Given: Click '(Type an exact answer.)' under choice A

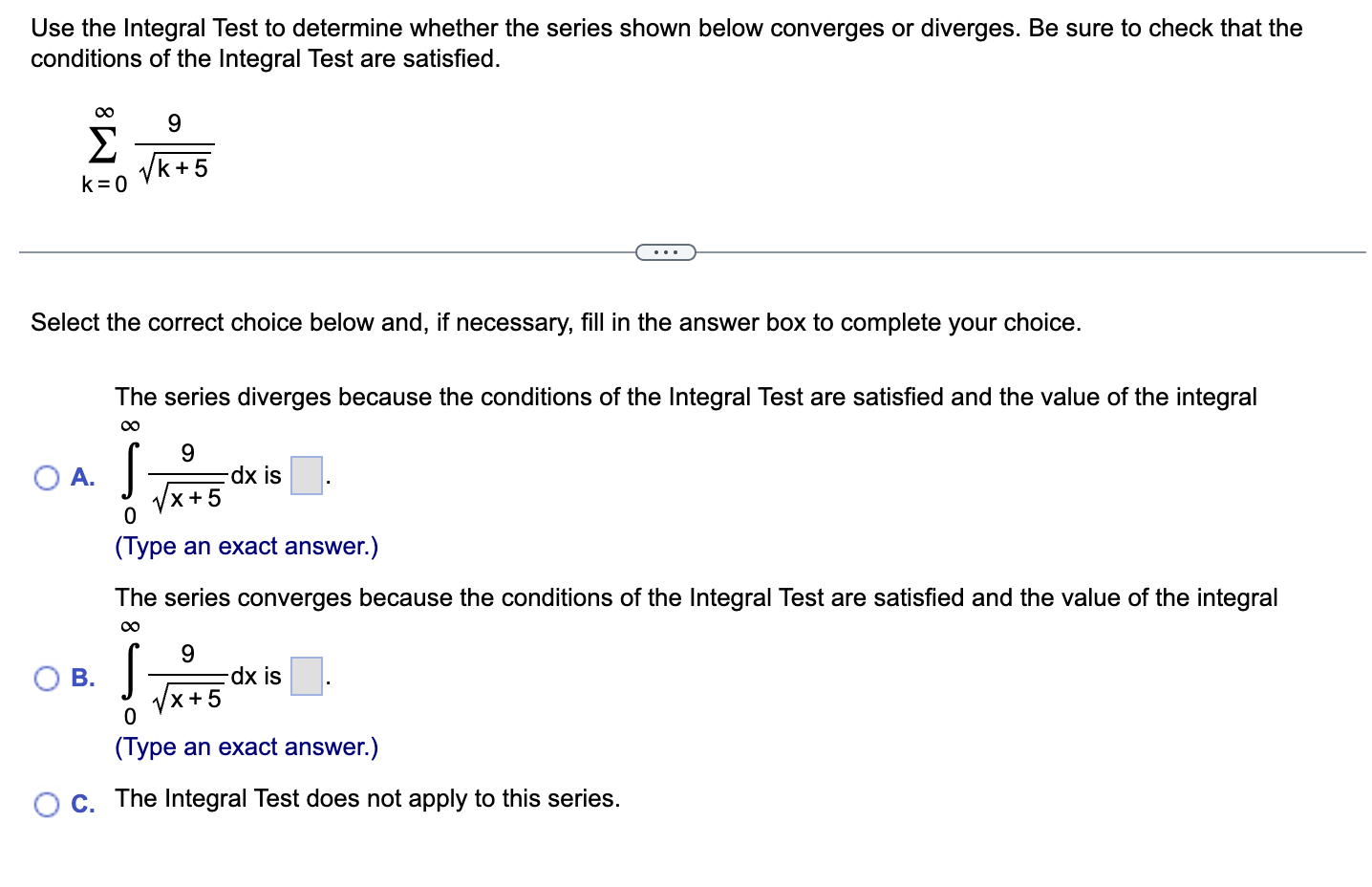Looking at the screenshot, I should [246, 546].
